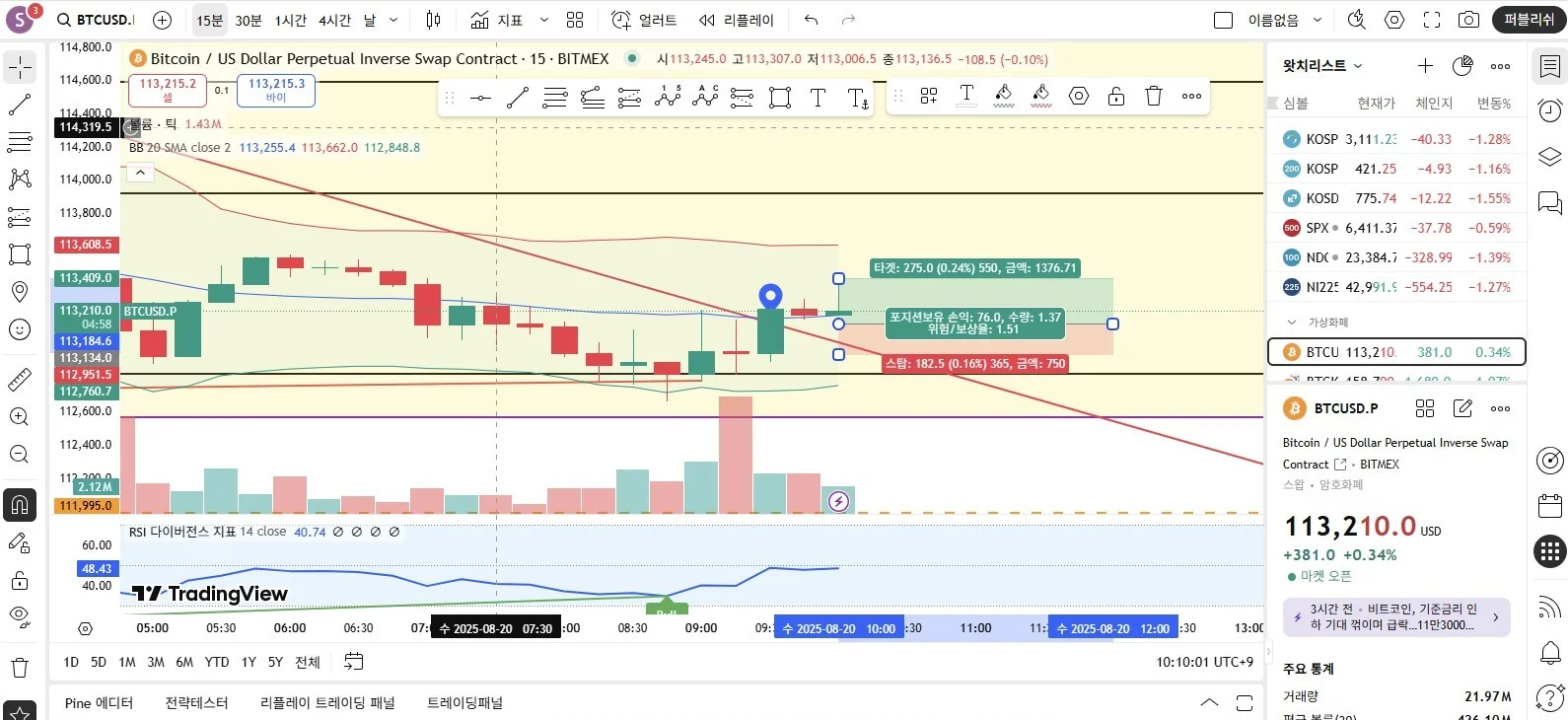Open the quick search icon
This screenshot has width=1568, height=720.
tap(1357, 20)
